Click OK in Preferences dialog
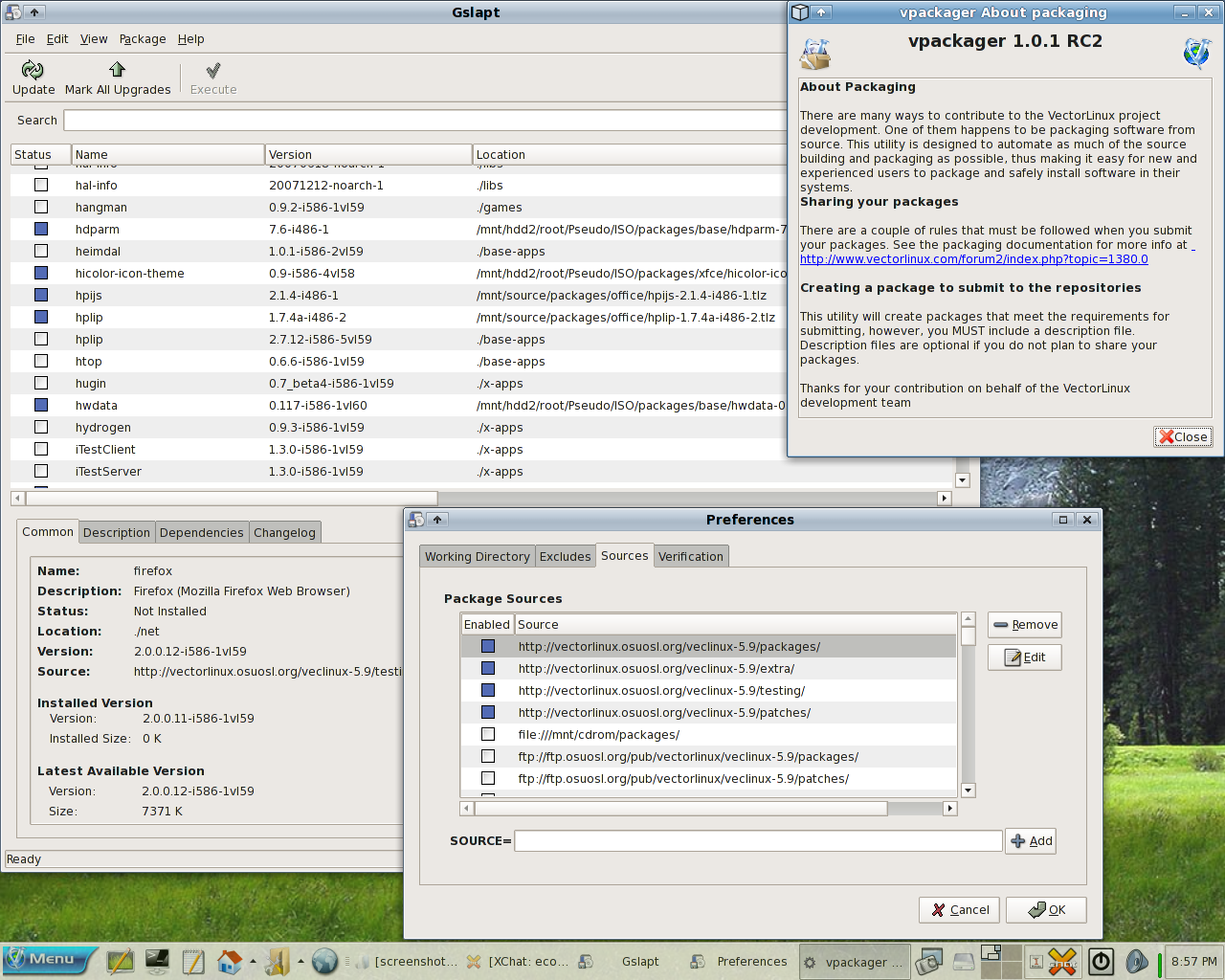Image resolution: width=1225 pixels, height=980 pixels. (x=1046, y=910)
